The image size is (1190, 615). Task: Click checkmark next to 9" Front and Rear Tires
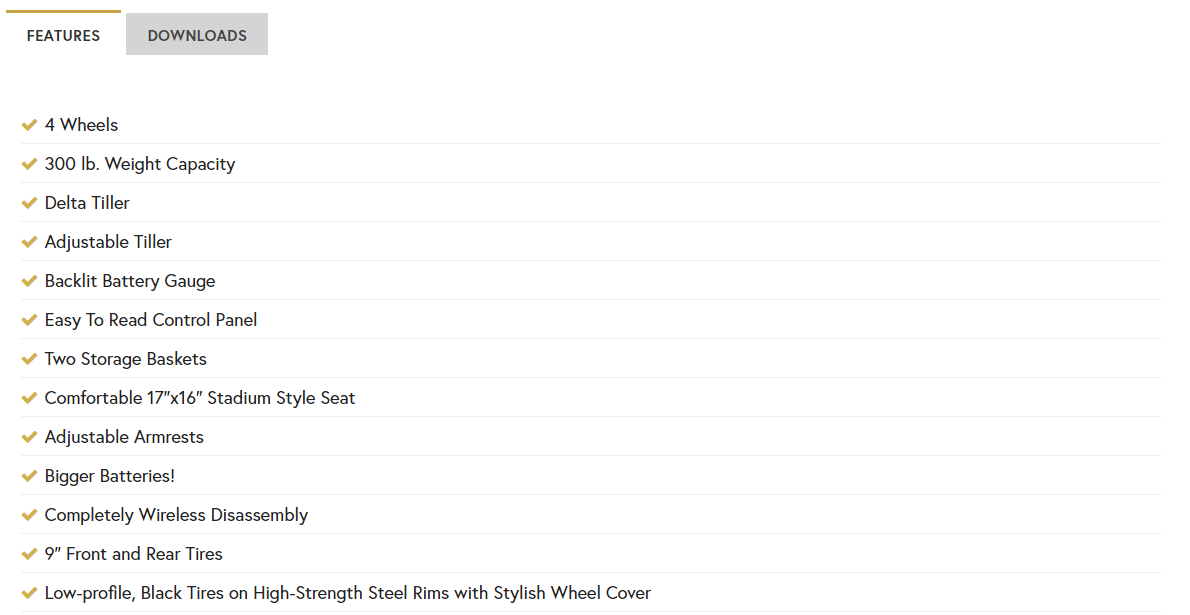29,554
